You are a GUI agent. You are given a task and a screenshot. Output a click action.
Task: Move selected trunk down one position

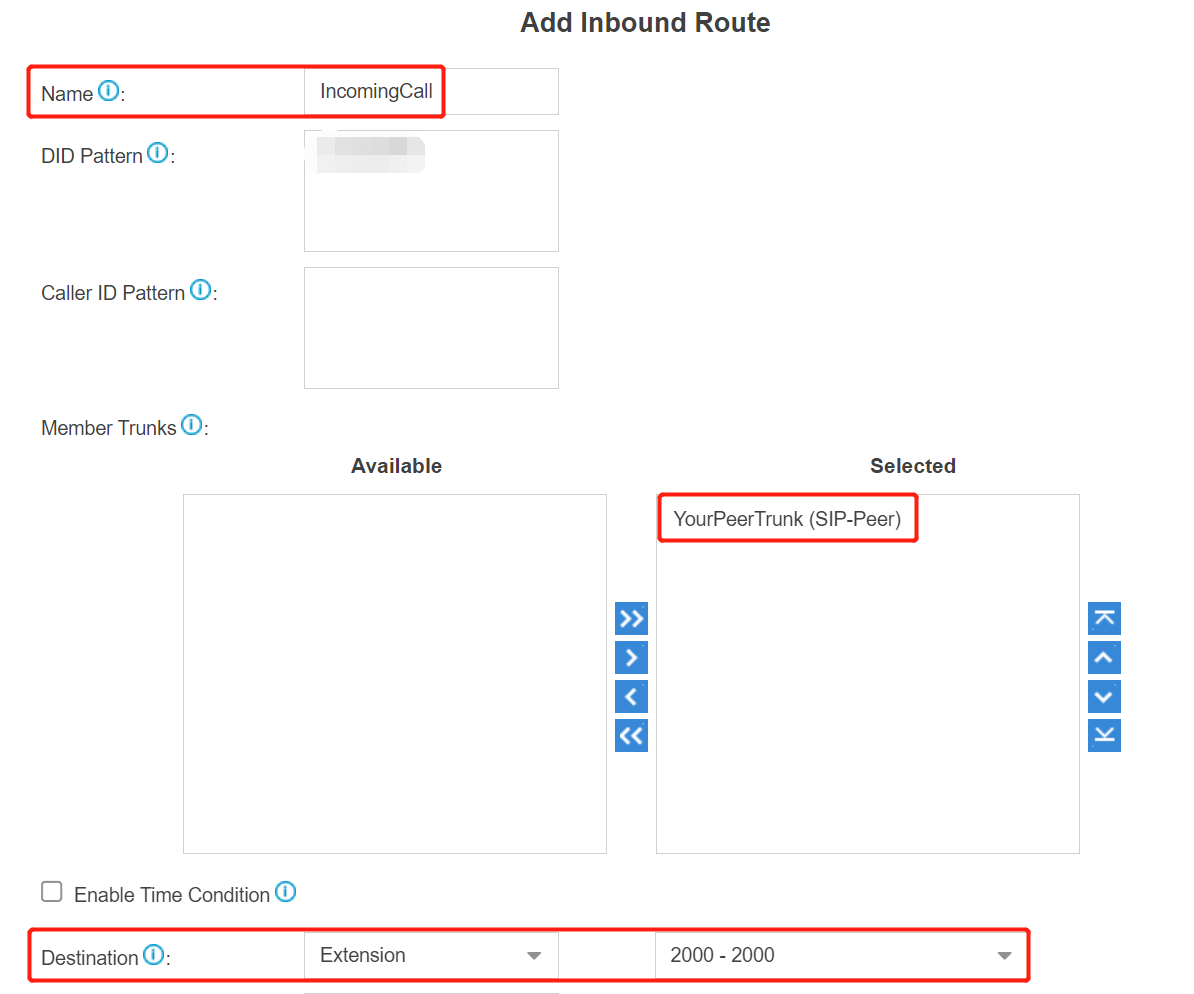click(1104, 696)
